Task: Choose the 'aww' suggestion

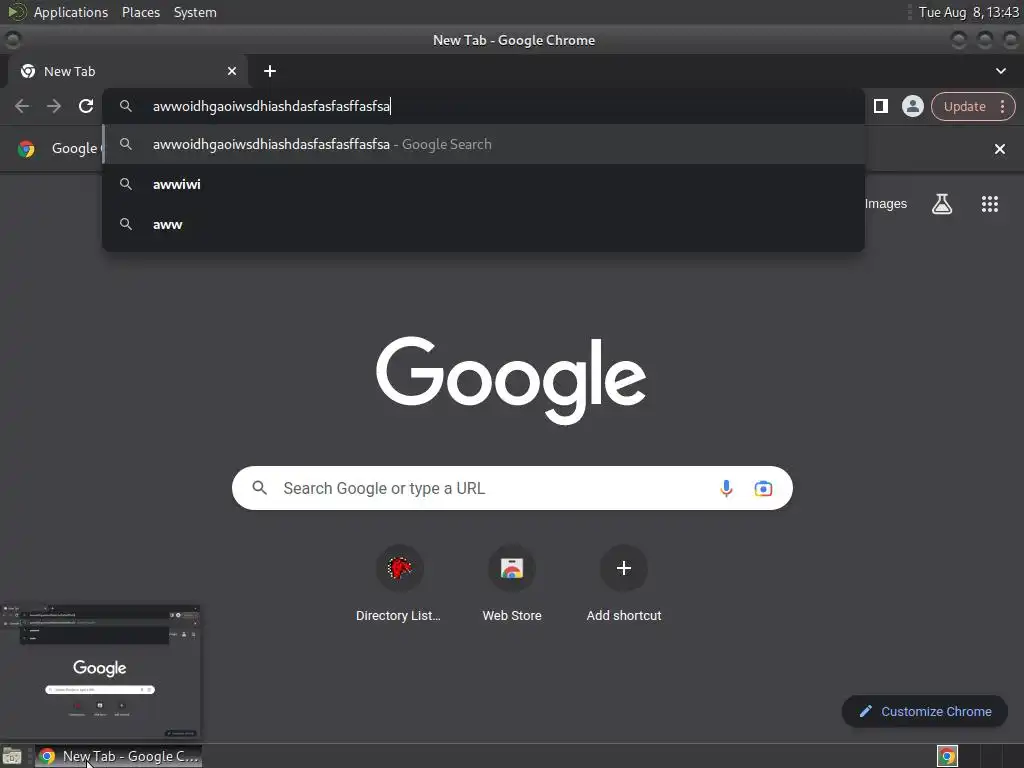Action: [484, 224]
